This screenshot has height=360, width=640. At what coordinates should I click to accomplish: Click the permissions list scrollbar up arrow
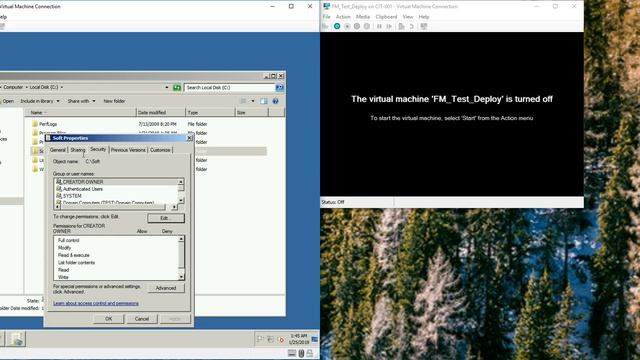point(181,239)
